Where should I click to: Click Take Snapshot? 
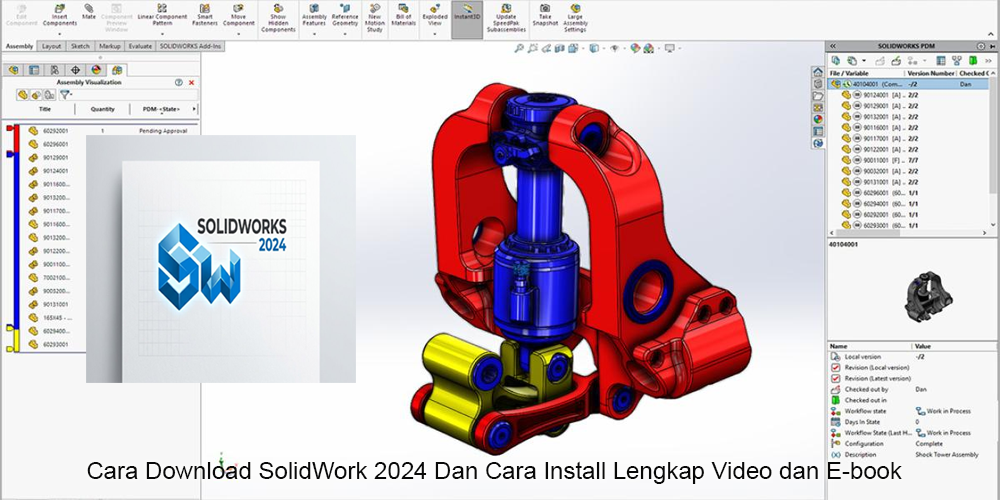point(545,15)
